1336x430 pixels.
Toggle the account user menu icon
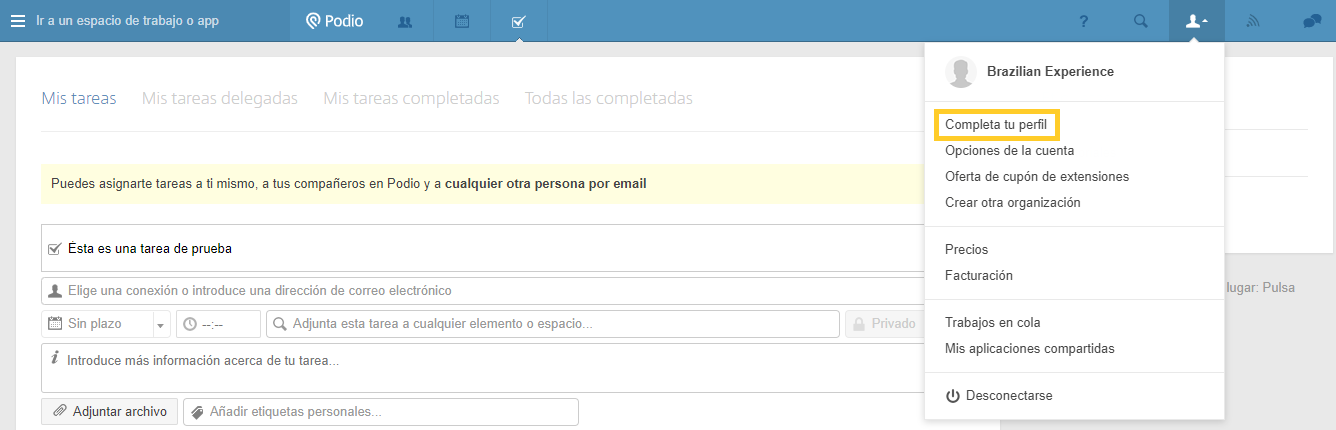1196,21
